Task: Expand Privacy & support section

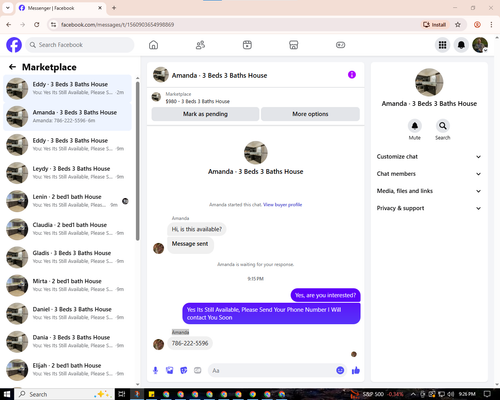Action: (429, 208)
